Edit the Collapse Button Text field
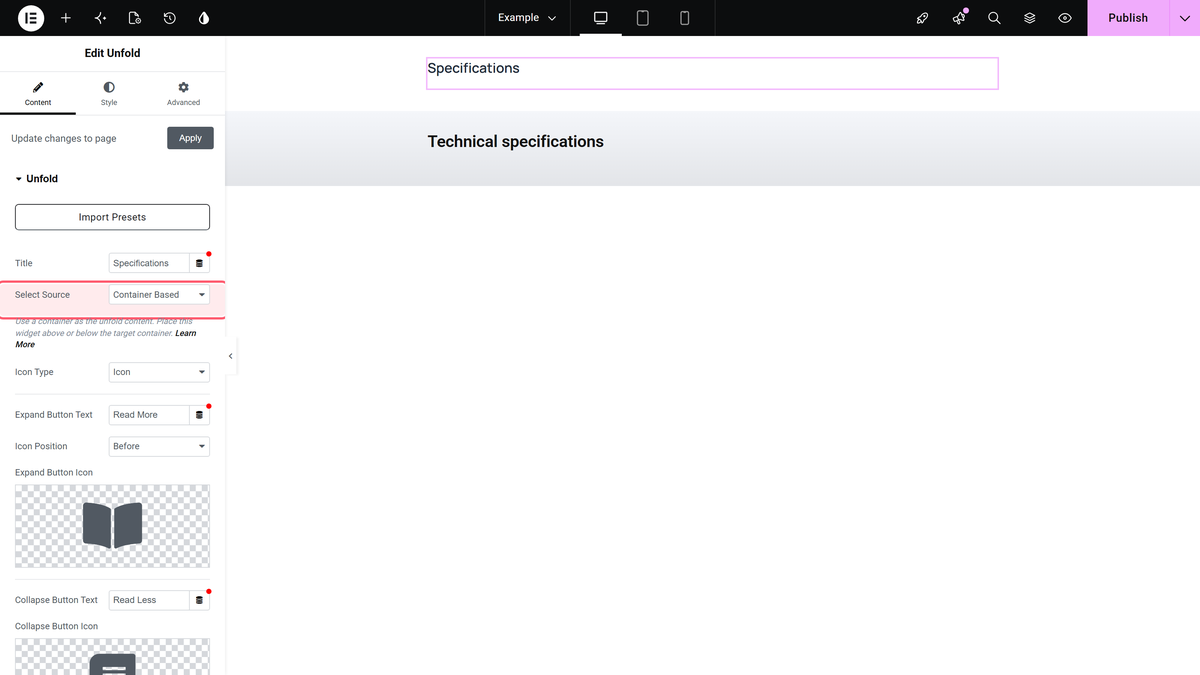 [149, 600]
